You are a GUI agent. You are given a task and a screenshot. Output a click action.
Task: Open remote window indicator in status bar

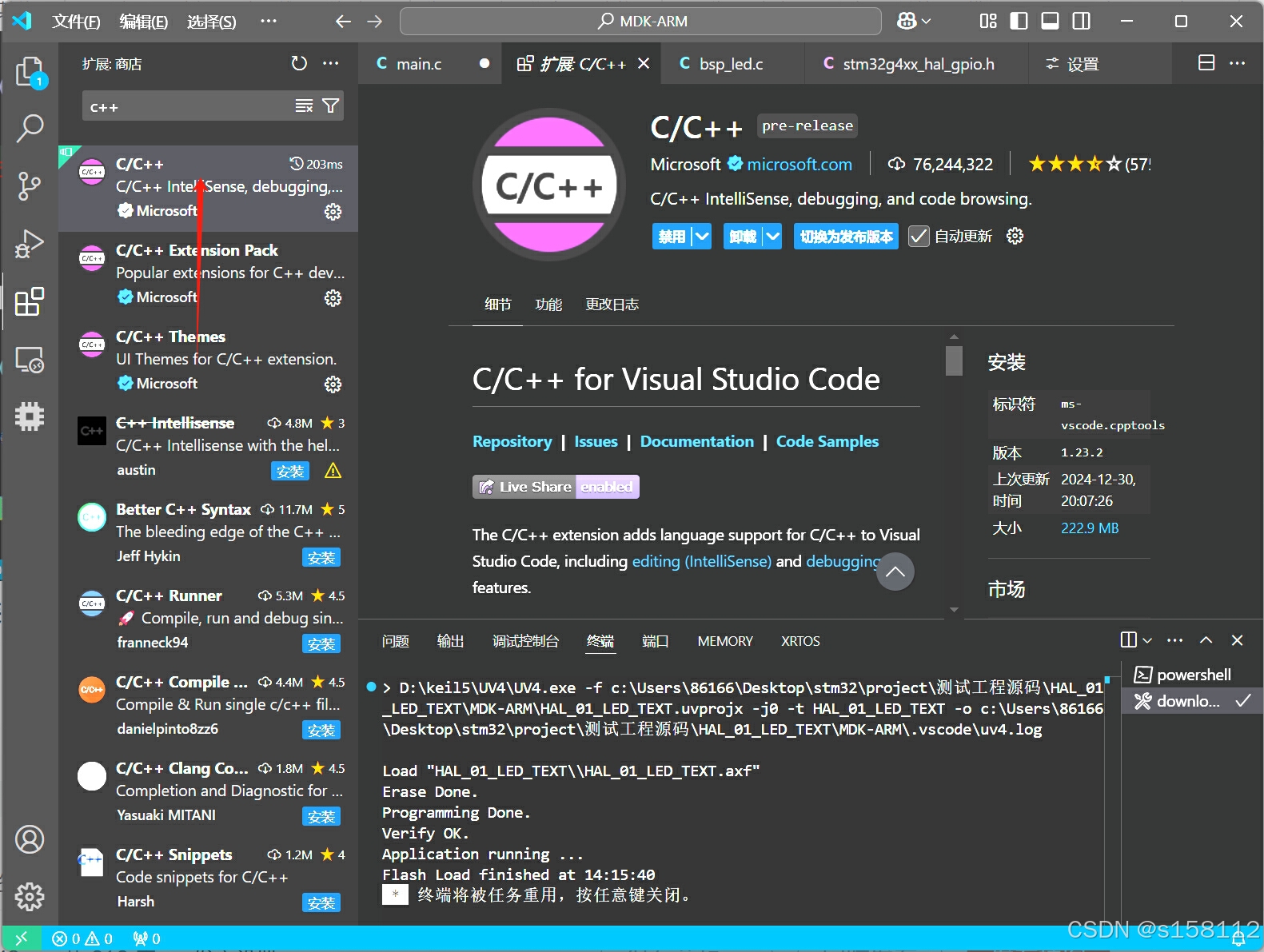coord(22,938)
